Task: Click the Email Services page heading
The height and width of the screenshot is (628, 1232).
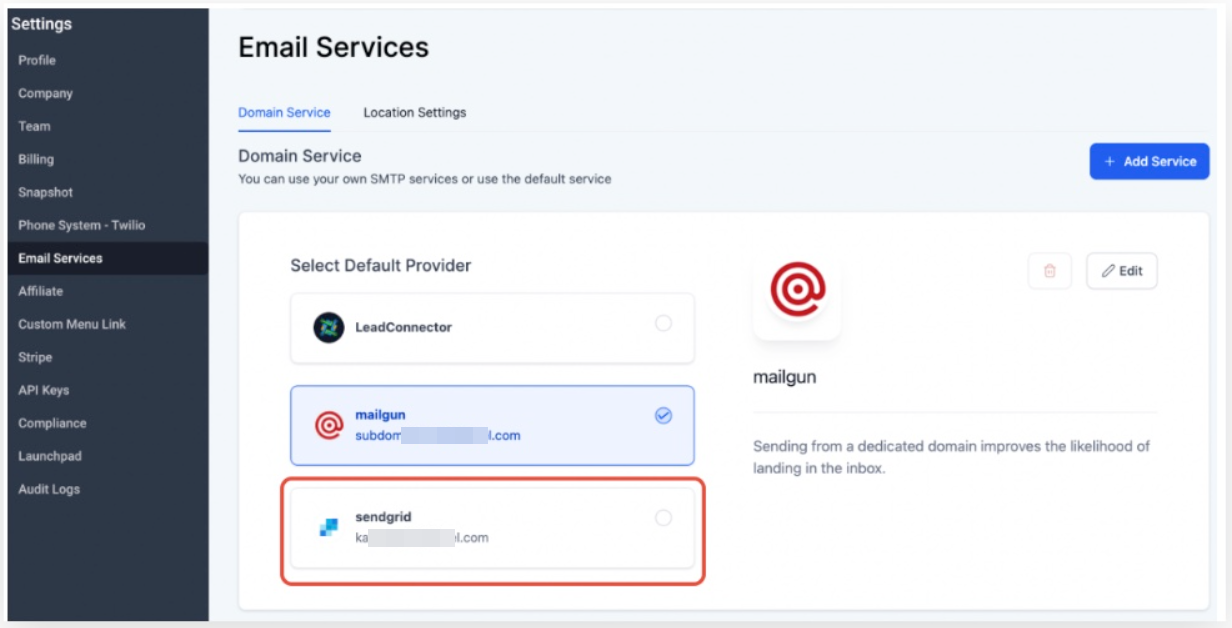Action: [x=333, y=47]
